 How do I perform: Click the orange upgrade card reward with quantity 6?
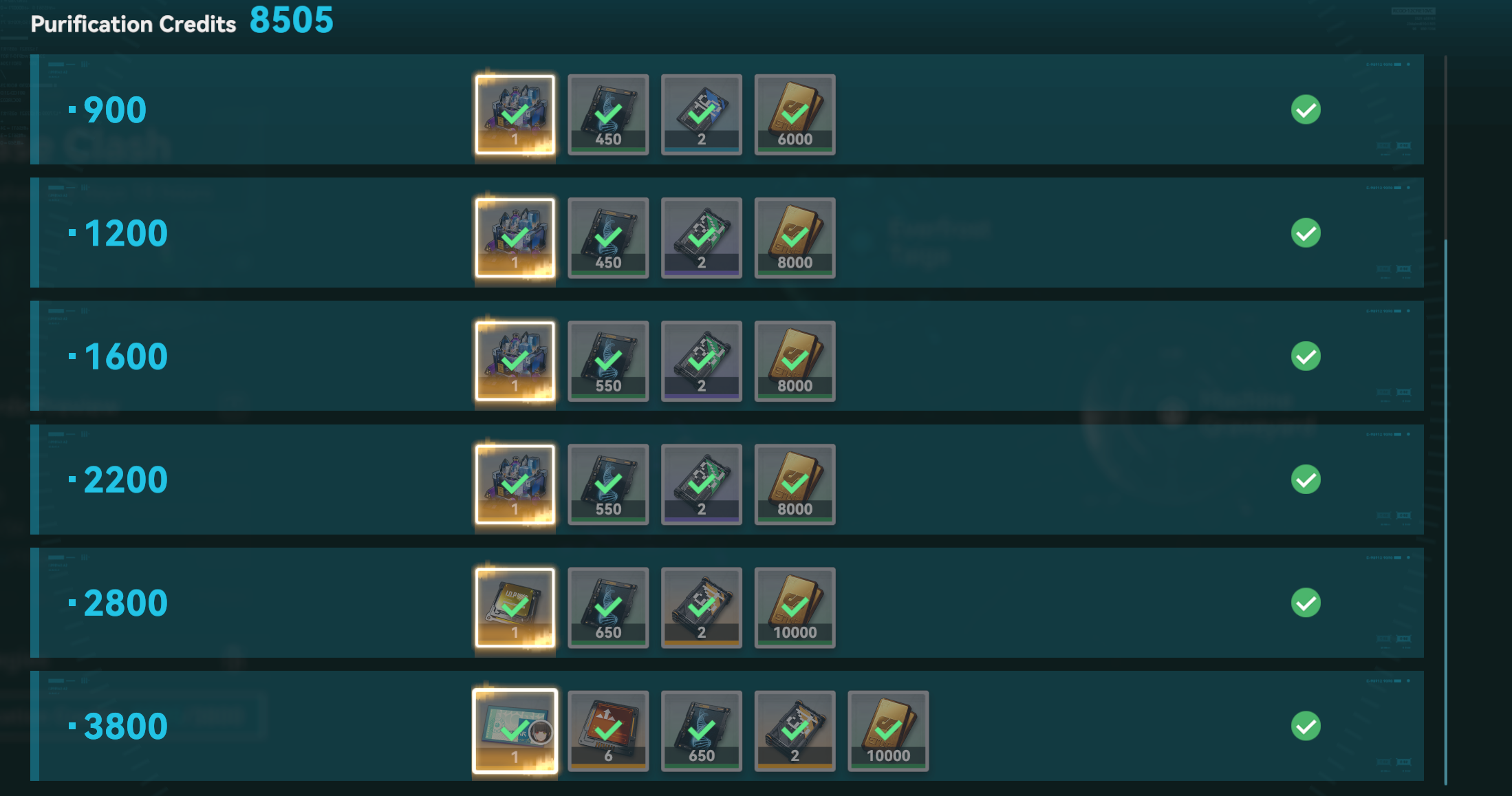(x=608, y=731)
